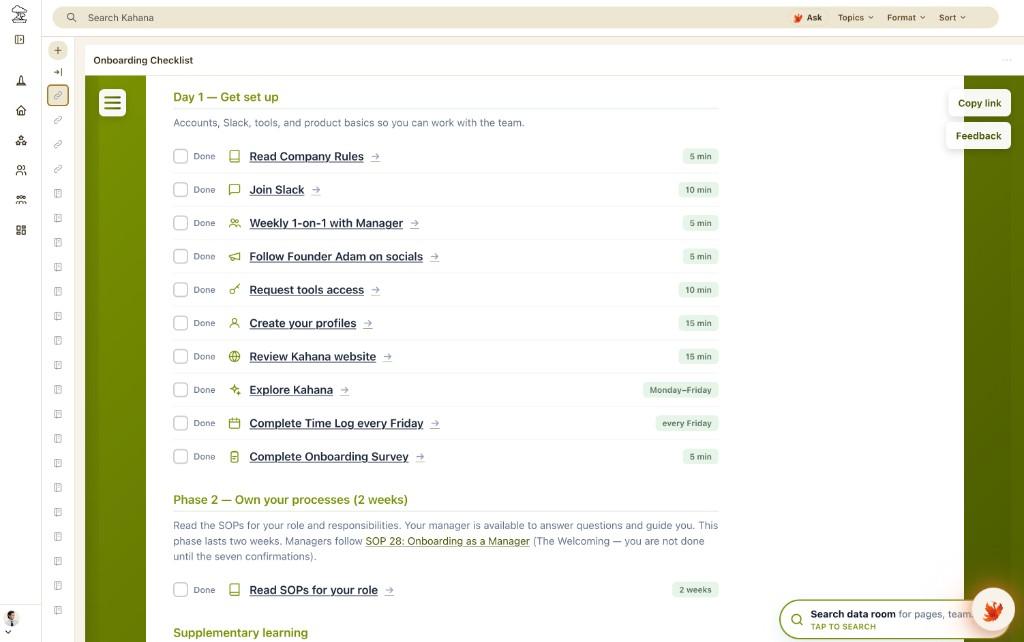This screenshot has height=642, width=1024.
Task: Open notifications bell icon
Action: (21, 80)
